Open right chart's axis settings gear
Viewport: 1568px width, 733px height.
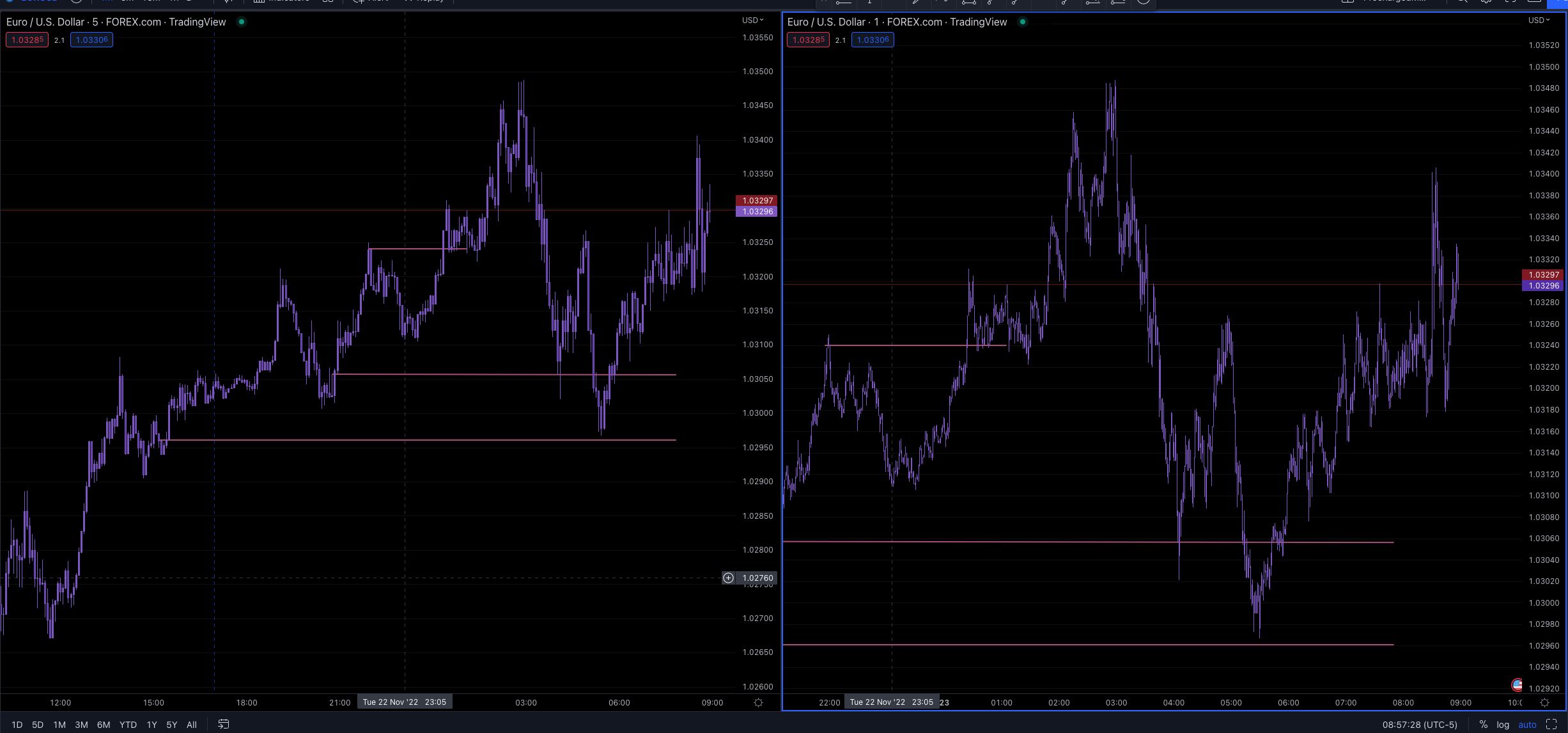point(1544,702)
